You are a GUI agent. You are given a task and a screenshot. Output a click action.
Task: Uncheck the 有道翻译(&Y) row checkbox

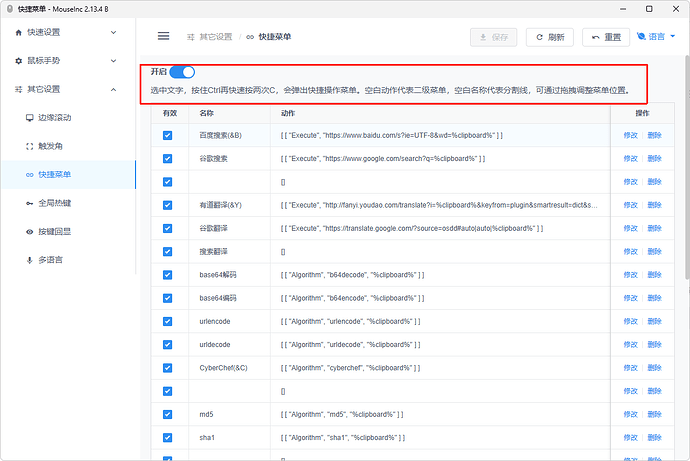pyautogui.click(x=167, y=205)
